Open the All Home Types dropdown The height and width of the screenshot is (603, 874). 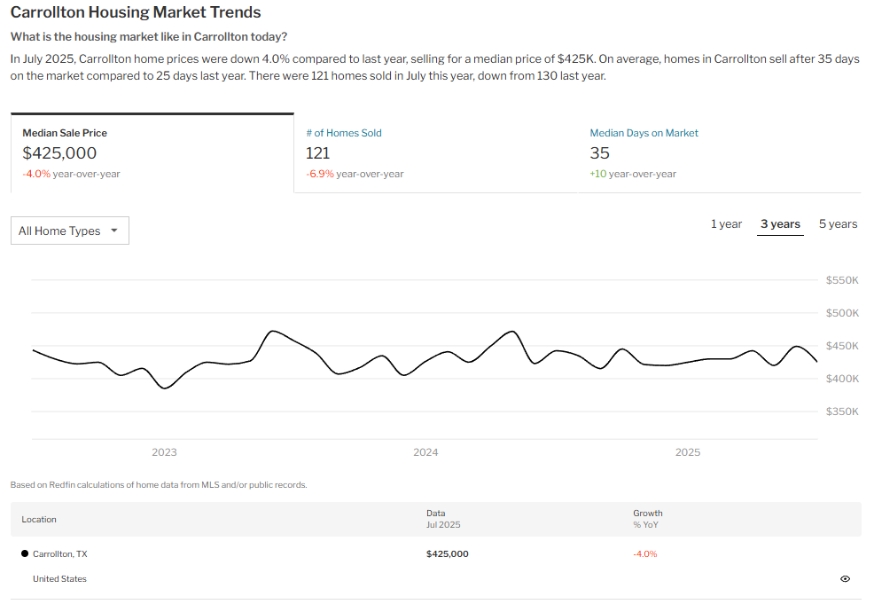click(70, 231)
